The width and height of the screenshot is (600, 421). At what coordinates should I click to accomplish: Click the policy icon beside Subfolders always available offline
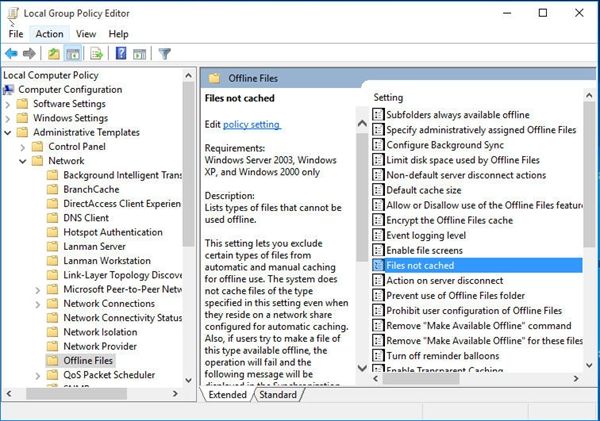378,114
